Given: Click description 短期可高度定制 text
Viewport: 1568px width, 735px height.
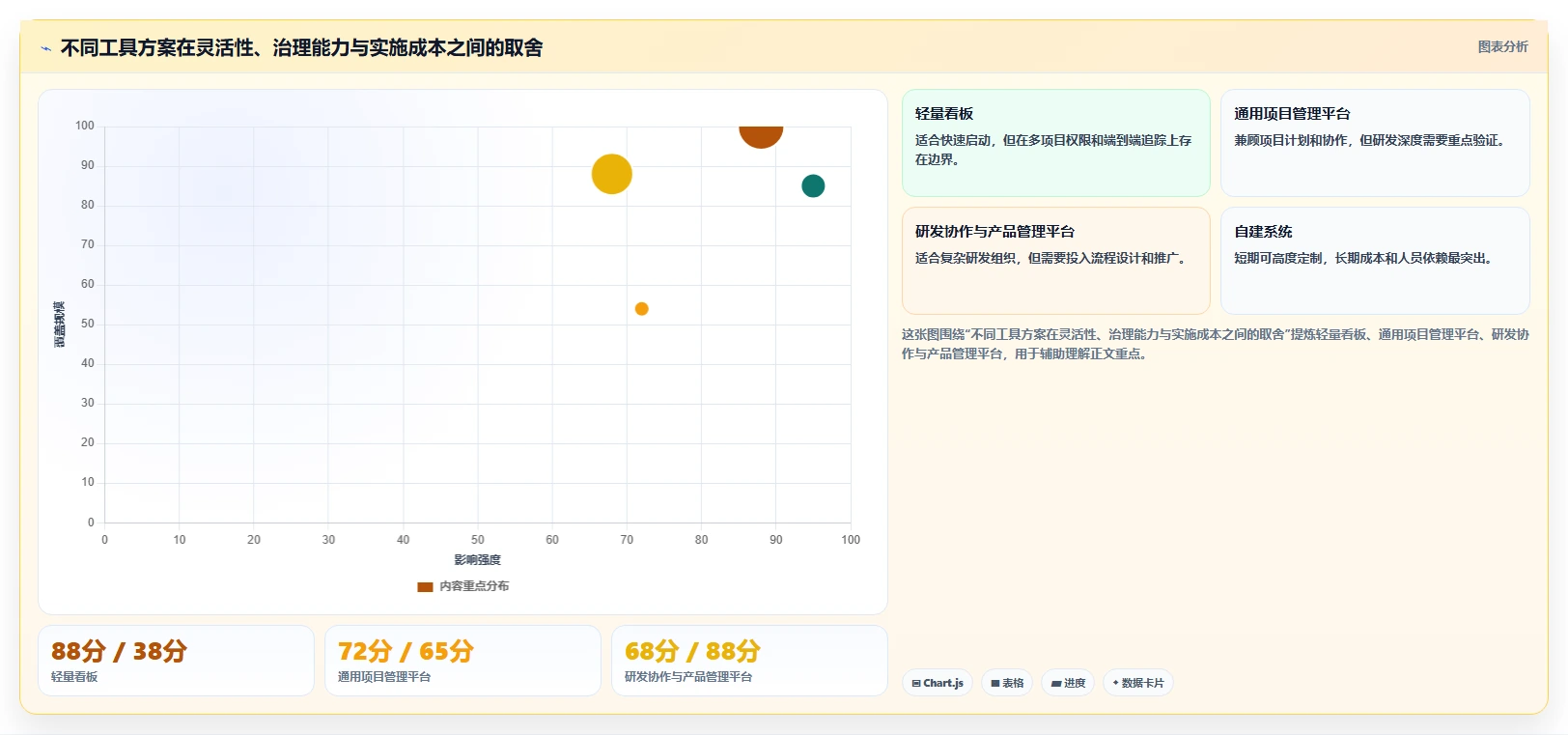Looking at the screenshot, I should (x=1365, y=258).
